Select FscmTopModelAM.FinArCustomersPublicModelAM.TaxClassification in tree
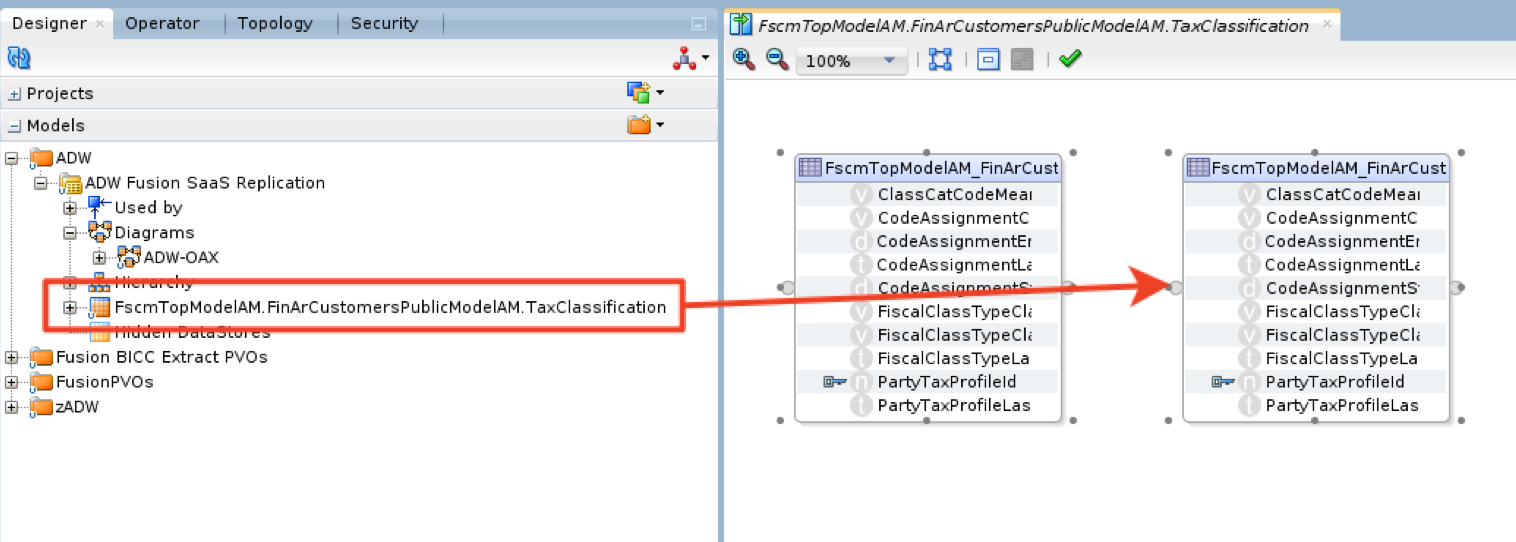 pos(390,307)
